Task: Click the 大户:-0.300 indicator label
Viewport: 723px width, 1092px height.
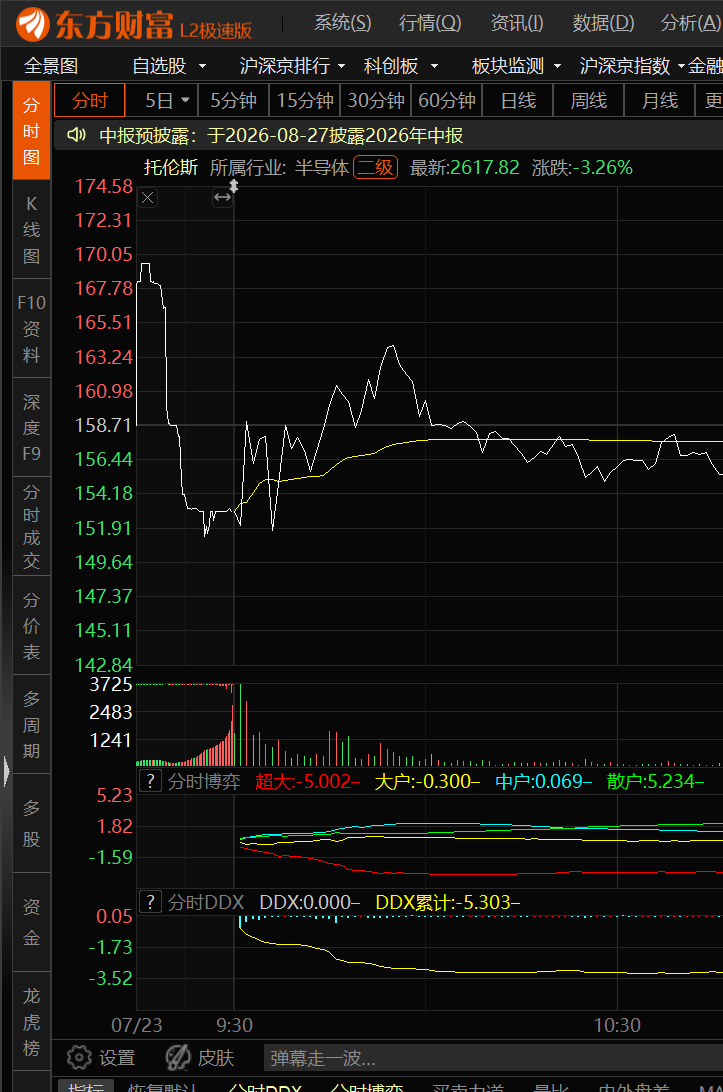Action: coord(427,781)
